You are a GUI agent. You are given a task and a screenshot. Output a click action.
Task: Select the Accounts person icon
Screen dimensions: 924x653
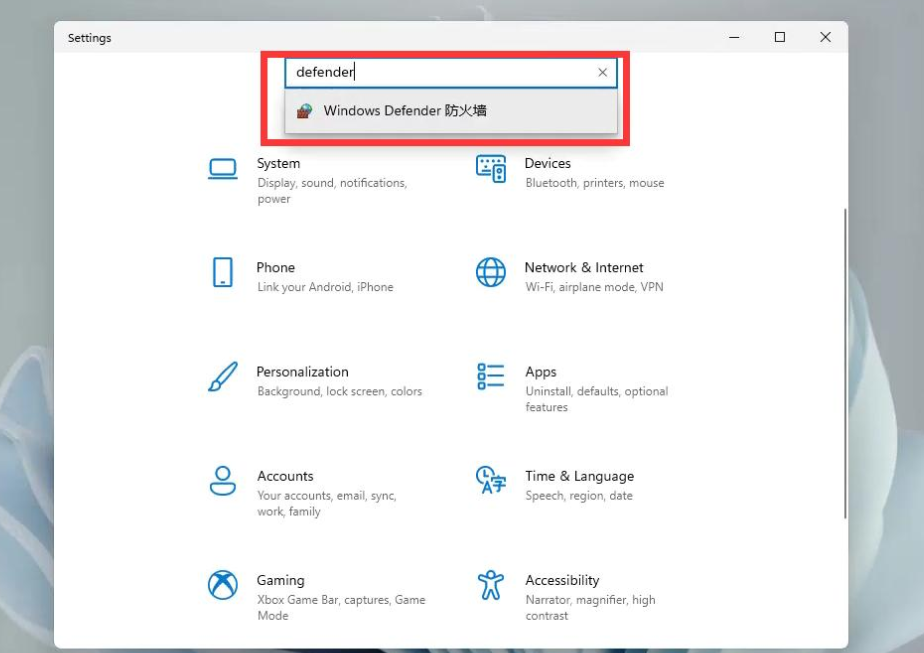222,481
